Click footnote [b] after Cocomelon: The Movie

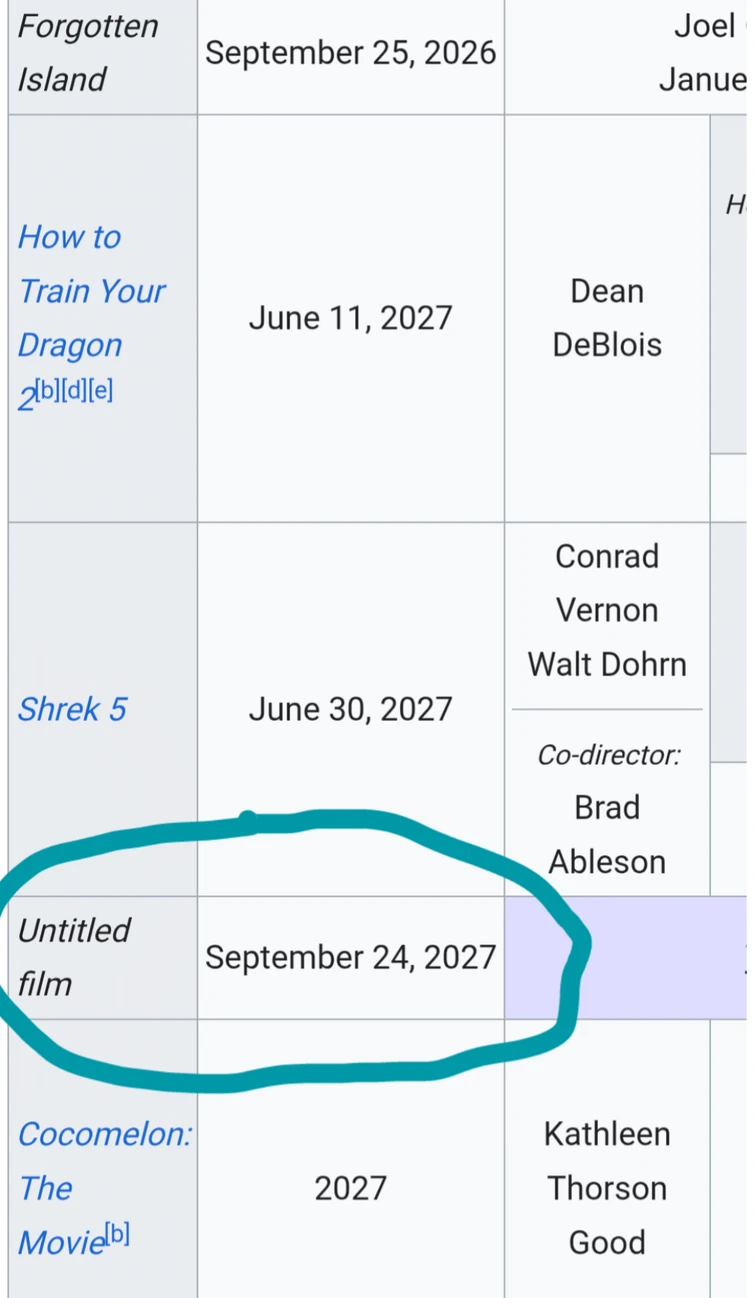[x=117, y=1234]
